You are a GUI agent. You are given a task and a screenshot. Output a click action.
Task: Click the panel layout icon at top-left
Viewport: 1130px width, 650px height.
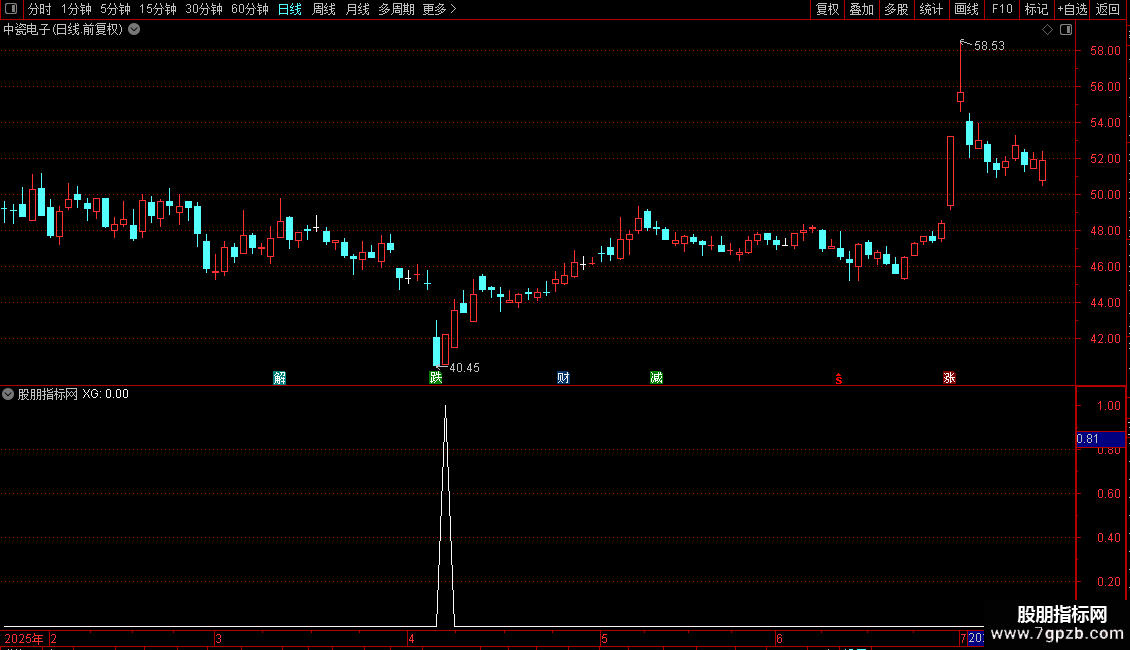click(11, 9)
